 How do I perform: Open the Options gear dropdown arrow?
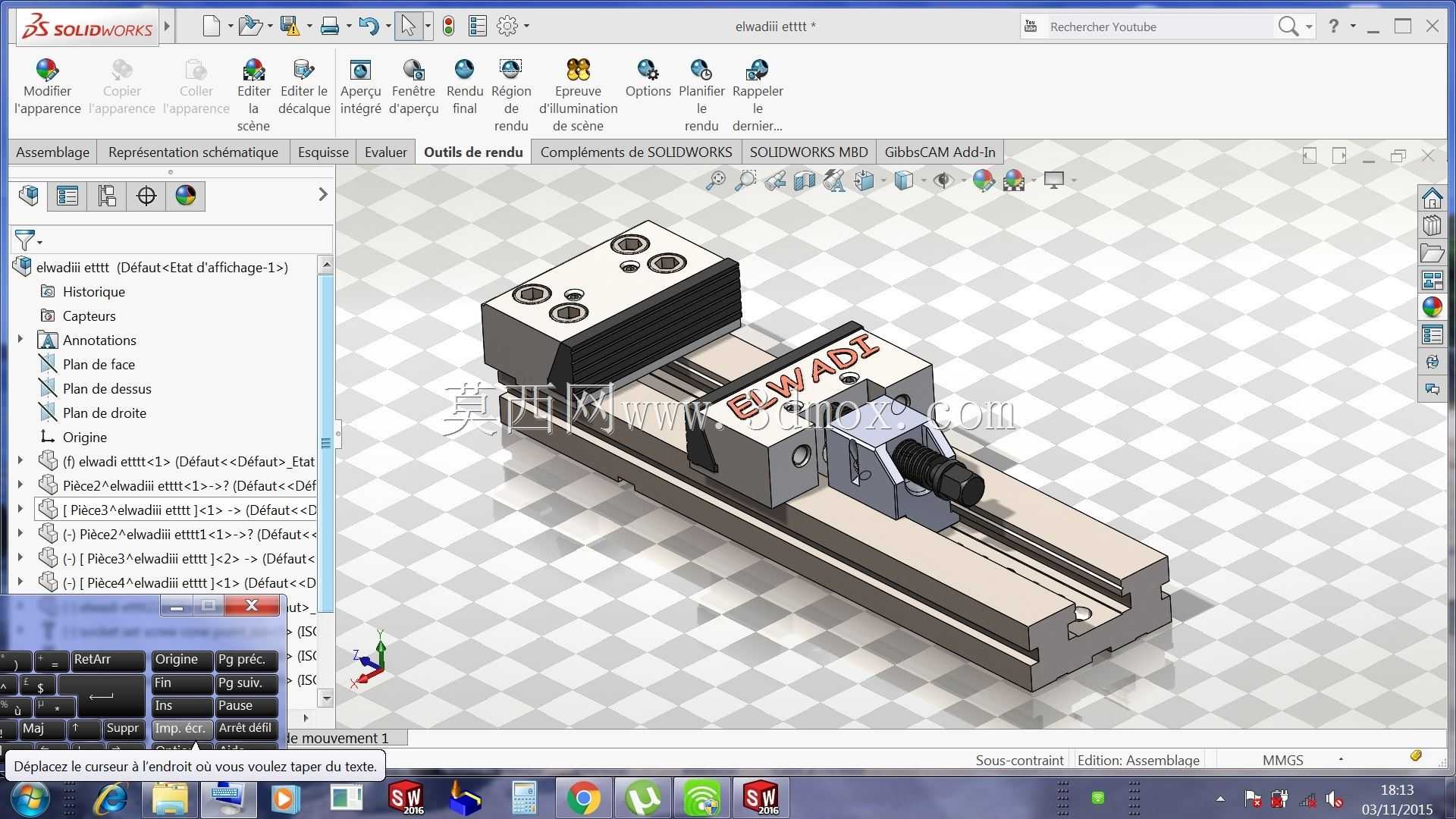coord(527,27)
